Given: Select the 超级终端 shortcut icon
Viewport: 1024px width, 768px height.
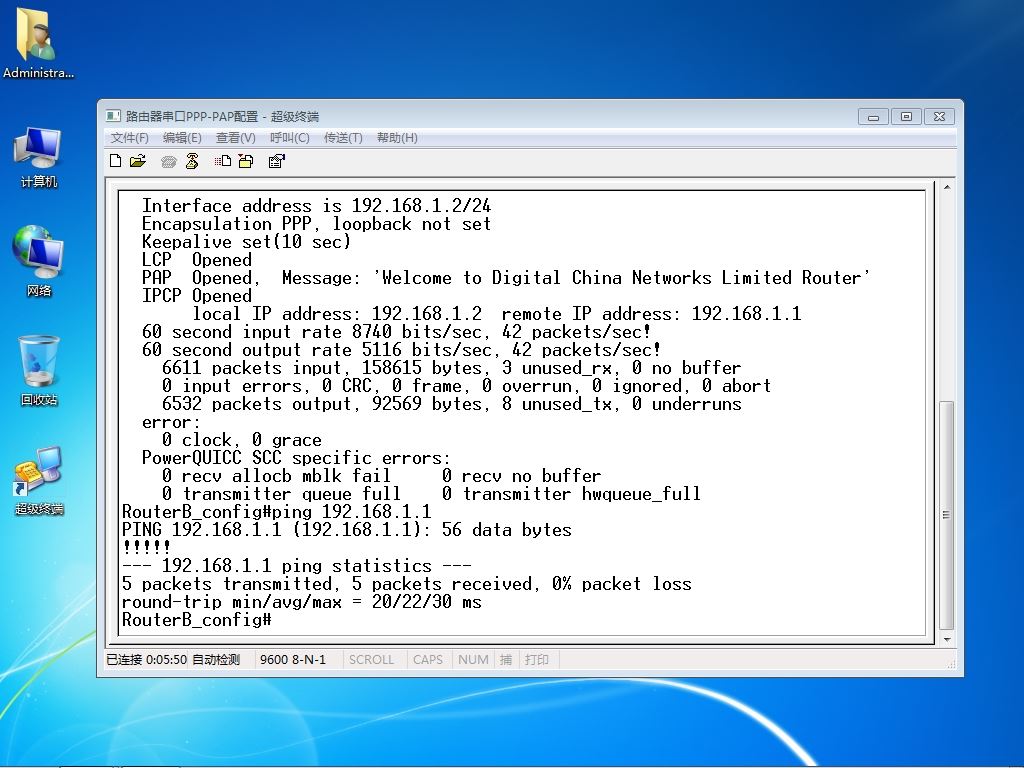Looking at the screenshot, I should pos(39,480).
